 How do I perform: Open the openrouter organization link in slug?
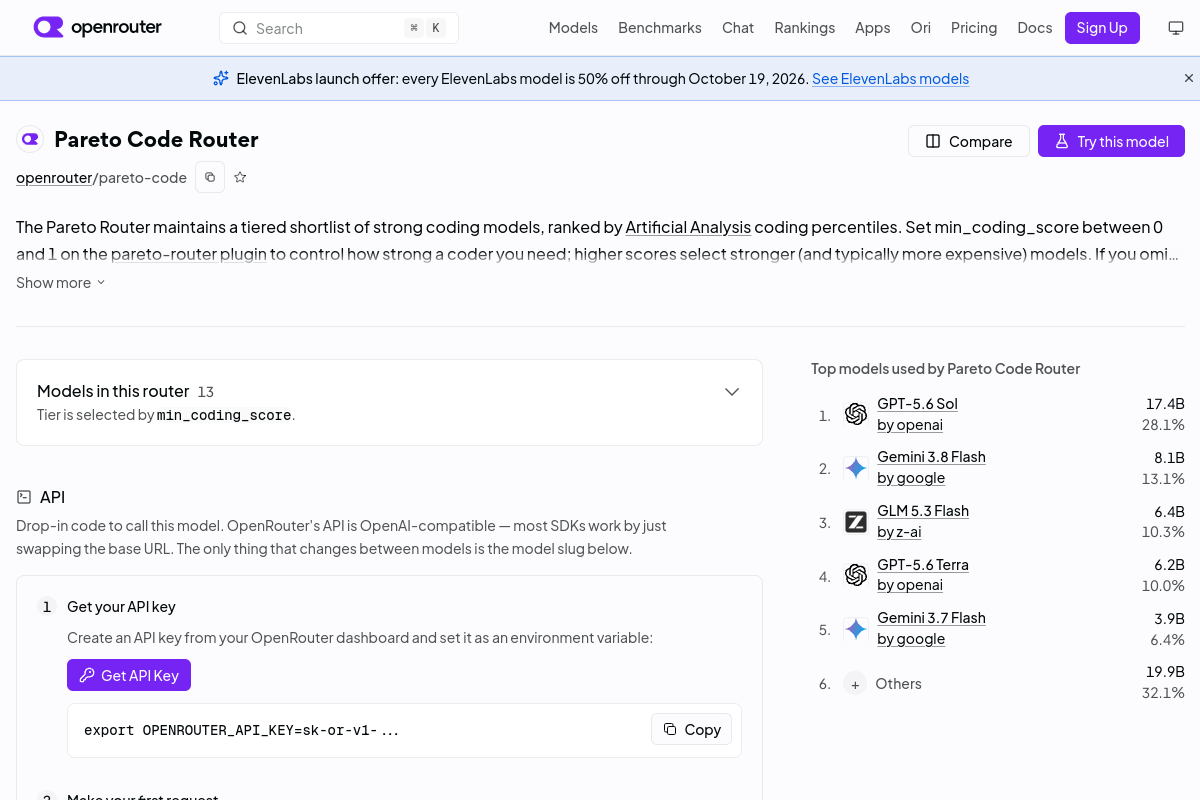[54, 177]
